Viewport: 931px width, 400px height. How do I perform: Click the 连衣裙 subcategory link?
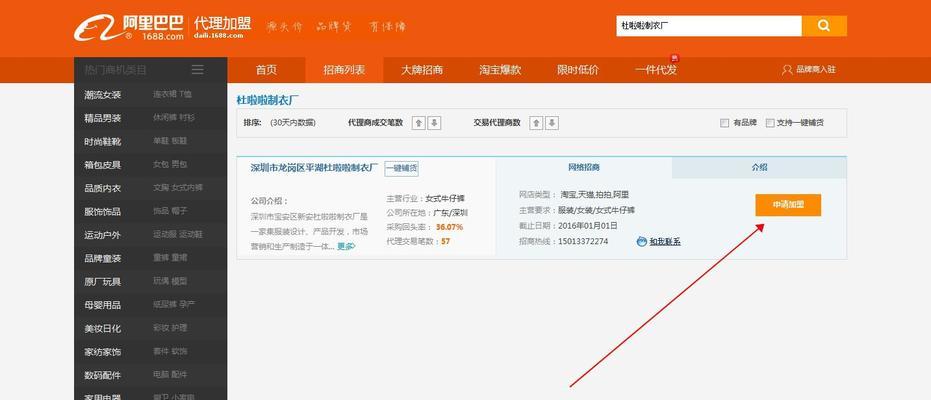click(164, 94)
